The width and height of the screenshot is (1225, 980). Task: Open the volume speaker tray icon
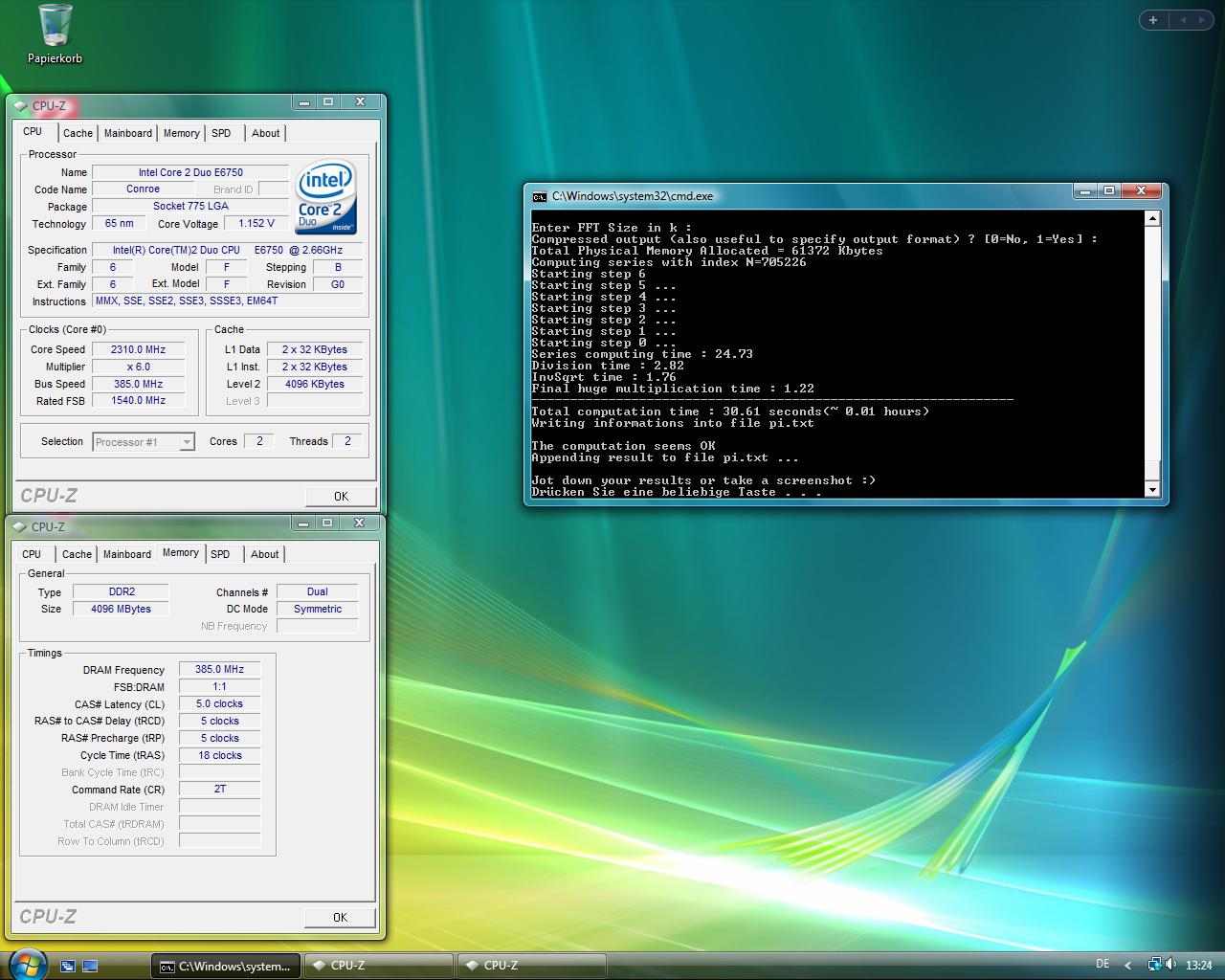pos(1171,965)
